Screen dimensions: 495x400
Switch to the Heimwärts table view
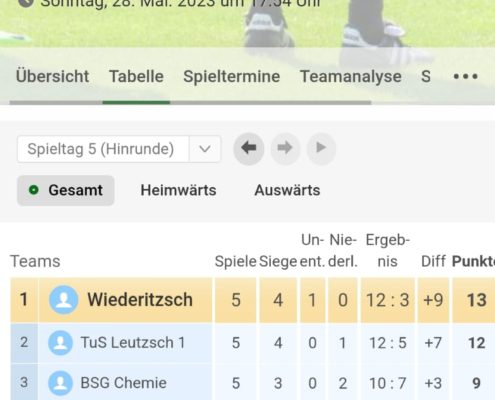coord(178,190)
